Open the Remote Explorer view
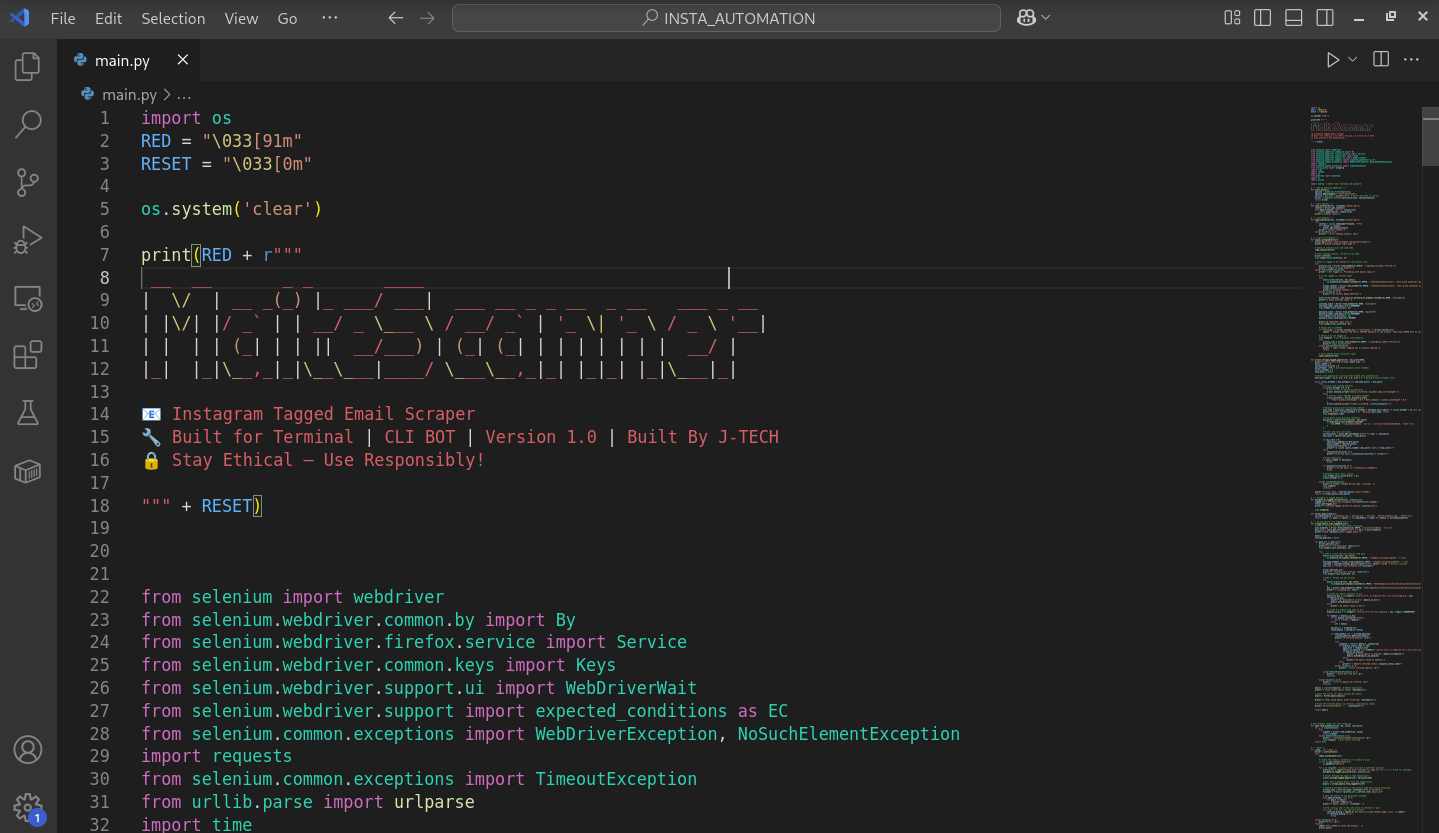 tap(28, 298)
